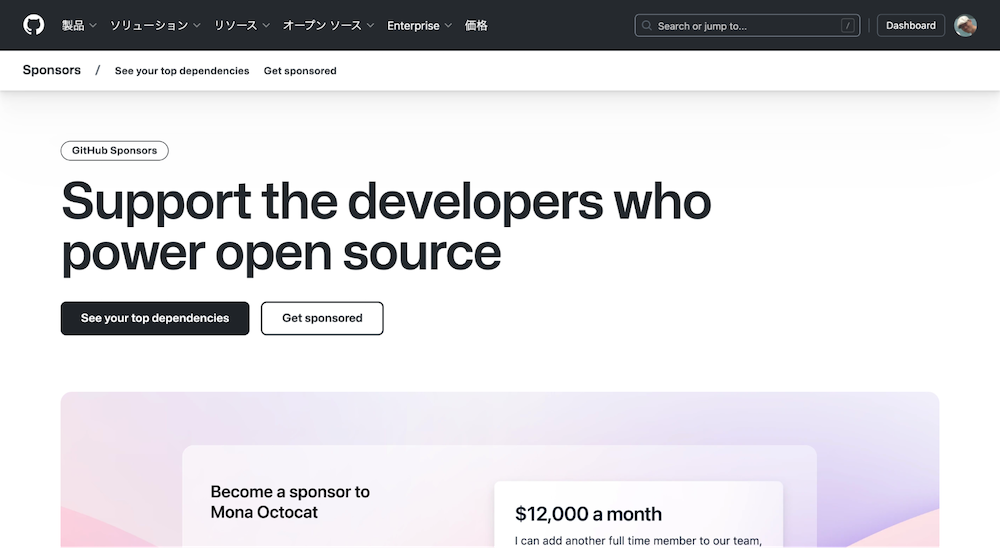Click the GitHub Sponsors pill label
The width and height of the screenshot is (1000, 548).
point(115,151)
